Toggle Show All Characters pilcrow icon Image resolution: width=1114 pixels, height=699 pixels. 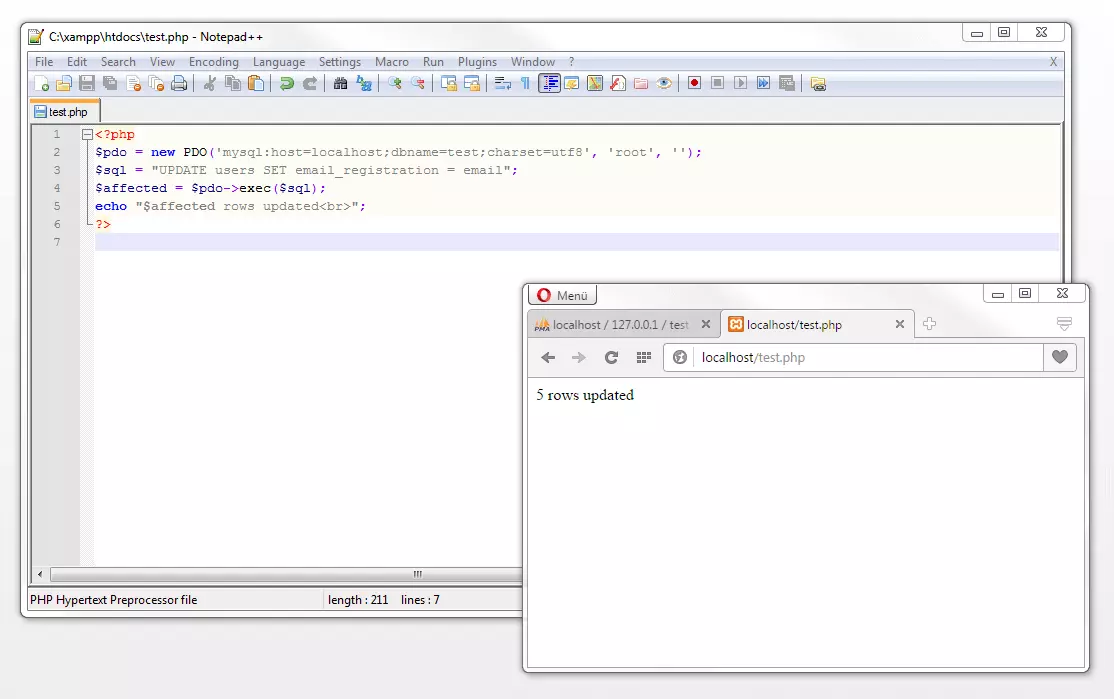tap(525, 84)
